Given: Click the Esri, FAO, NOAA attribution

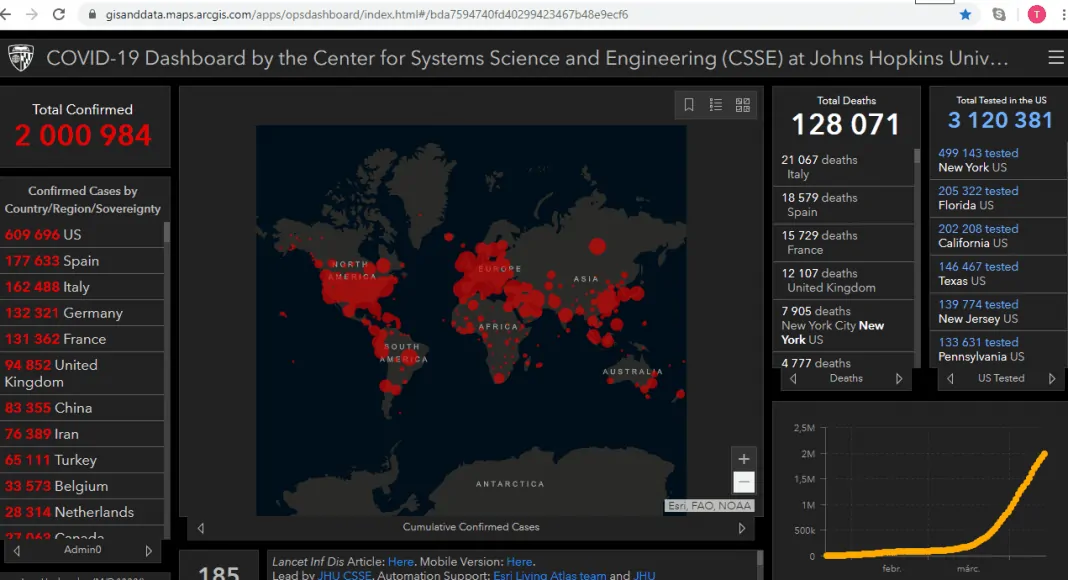Looking at the screenshot, I should point(709,506).
